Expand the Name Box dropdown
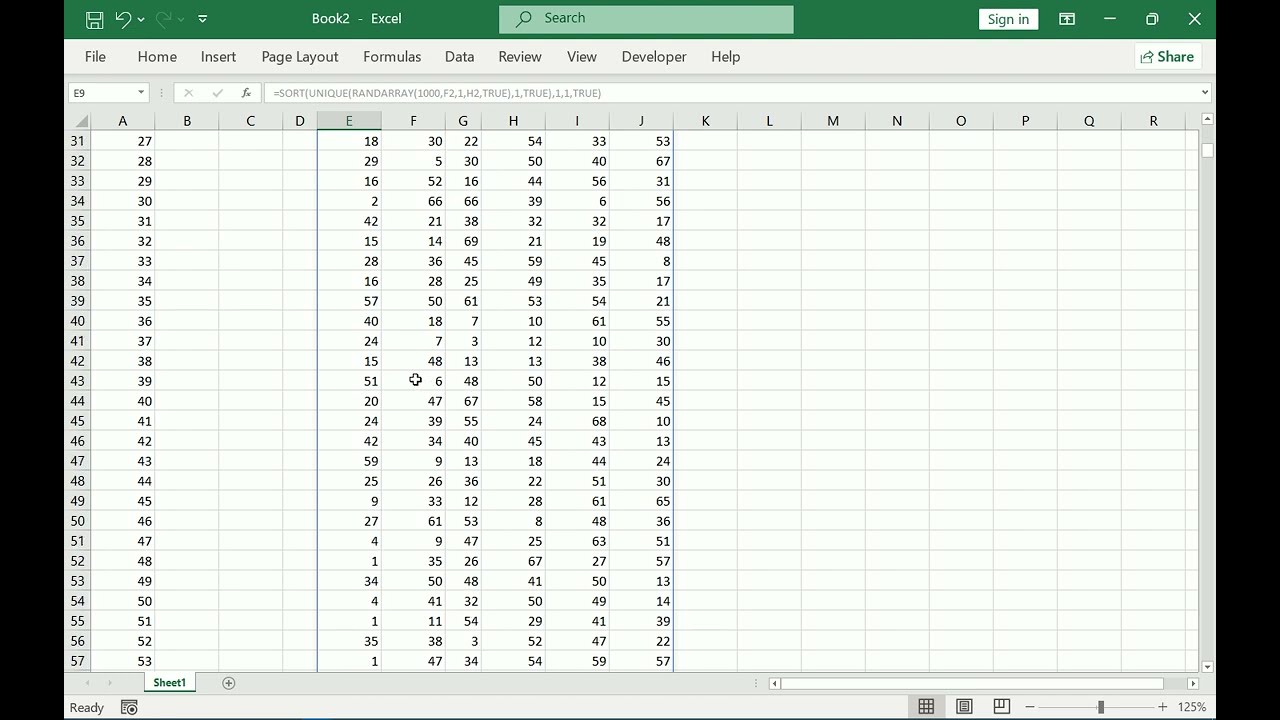1280x720 pixels. [x=141, y=93]
